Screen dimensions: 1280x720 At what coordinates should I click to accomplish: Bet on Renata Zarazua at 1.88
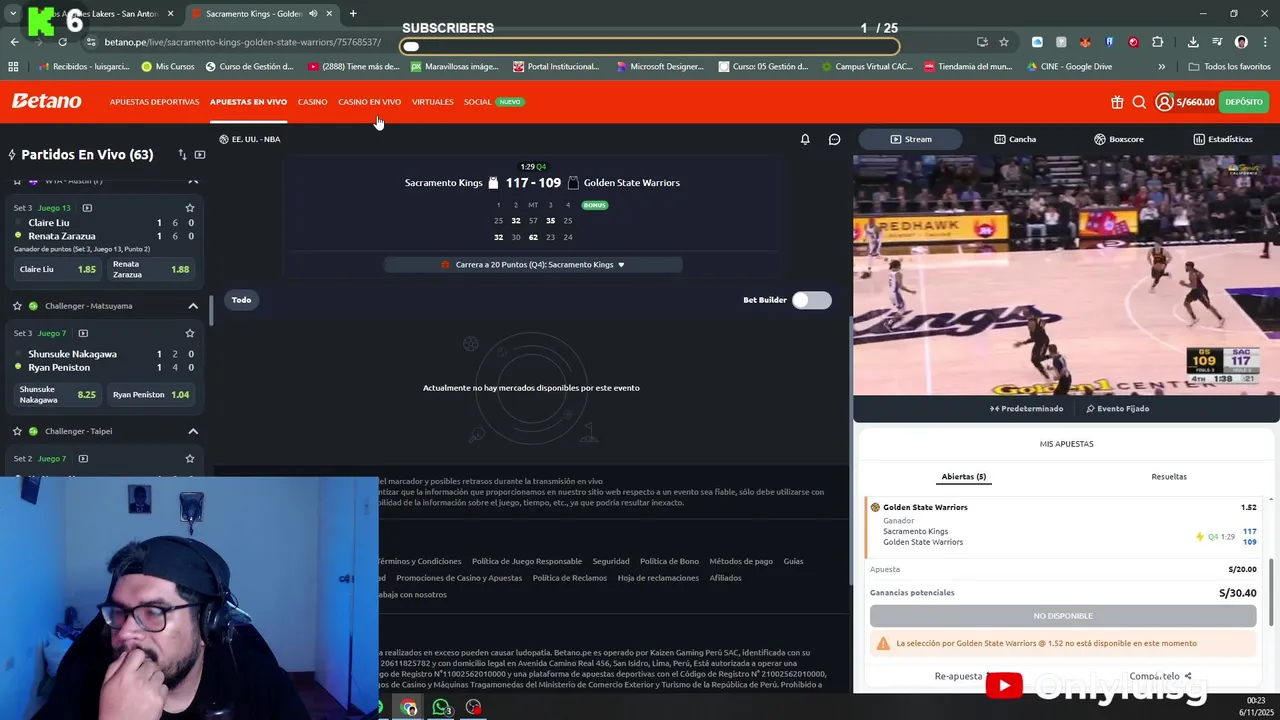(151, 269)
